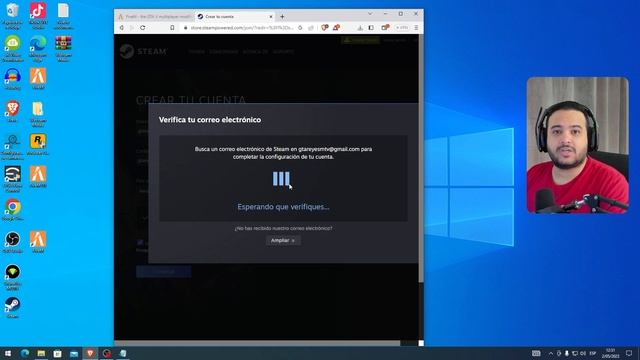The width and height of the screenshot is (640, 360).
Task: Open the Steam desktop shortcut
Action: [13, 307]
